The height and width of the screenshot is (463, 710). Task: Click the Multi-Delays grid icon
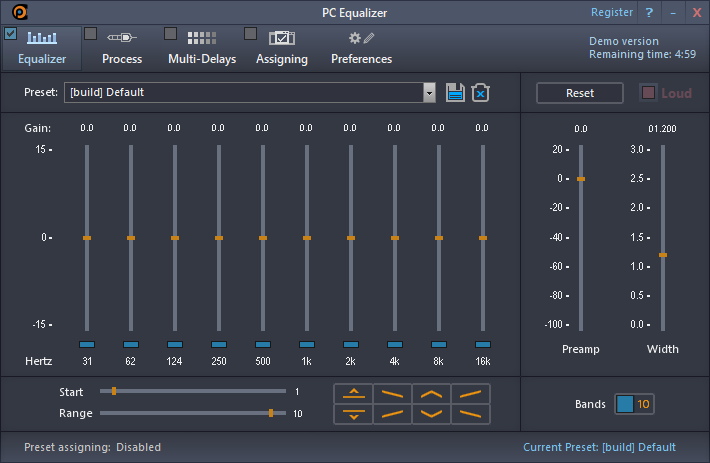pyautogui.click(x=202, y=38)
